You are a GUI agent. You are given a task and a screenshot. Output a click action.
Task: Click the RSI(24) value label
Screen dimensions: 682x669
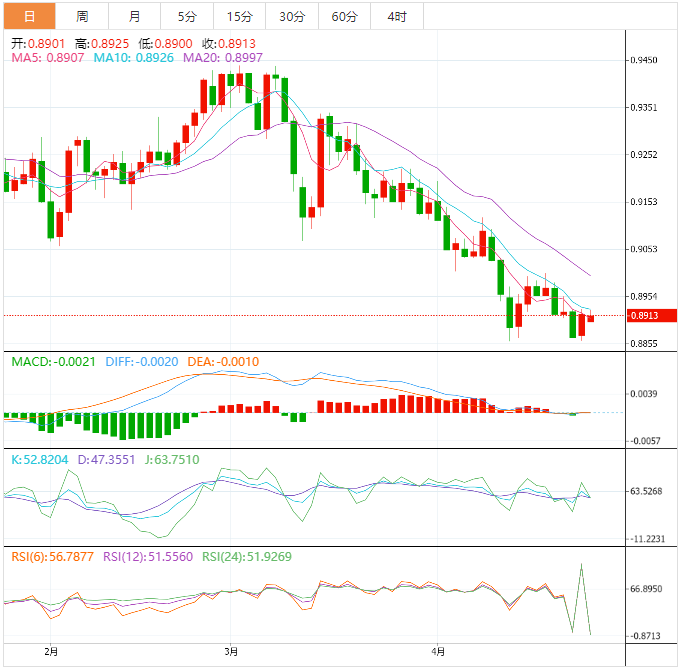pyautogui.click(x=247, y=557)
